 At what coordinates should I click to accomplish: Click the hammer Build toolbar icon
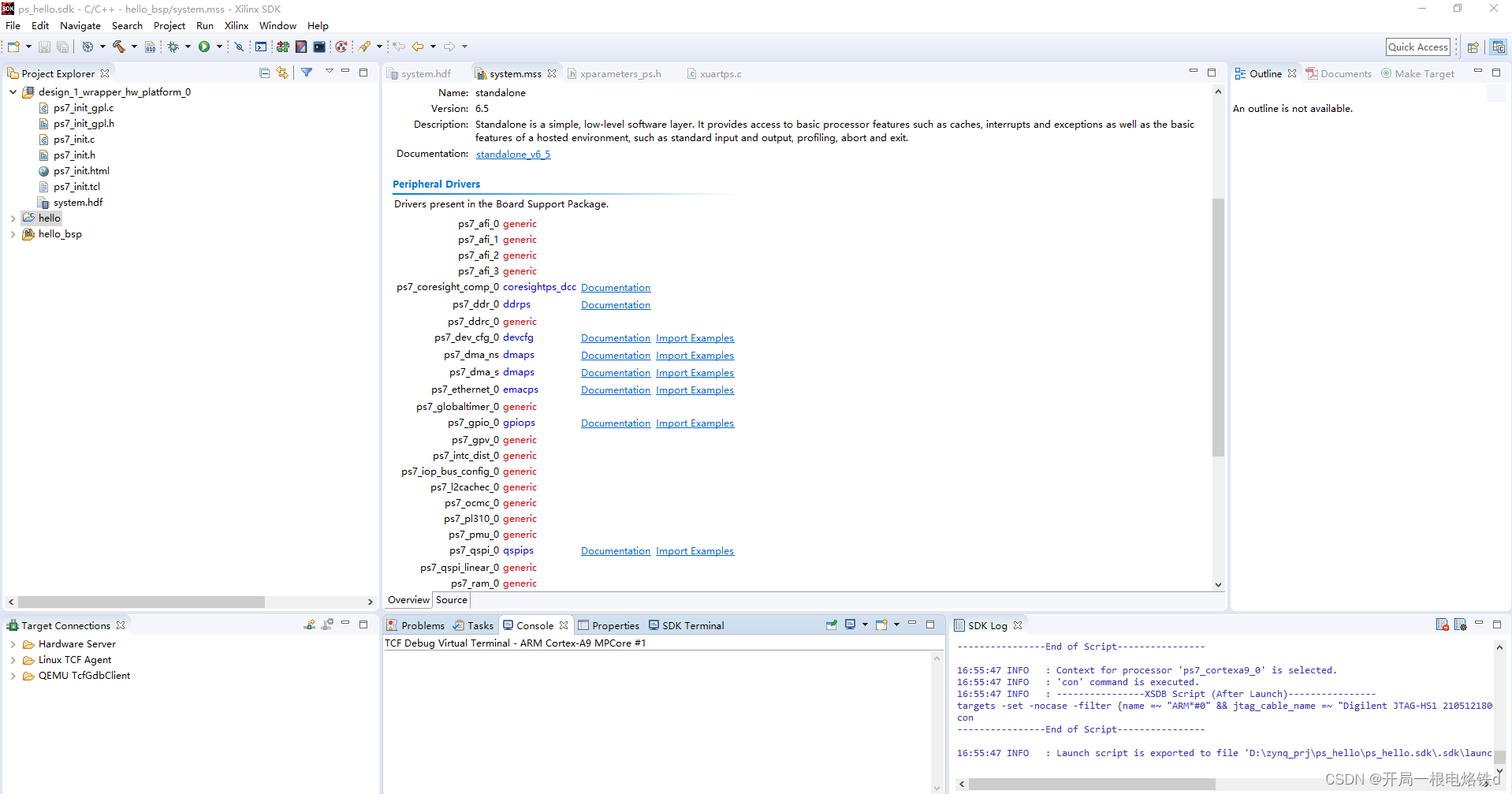coord(118,47)
